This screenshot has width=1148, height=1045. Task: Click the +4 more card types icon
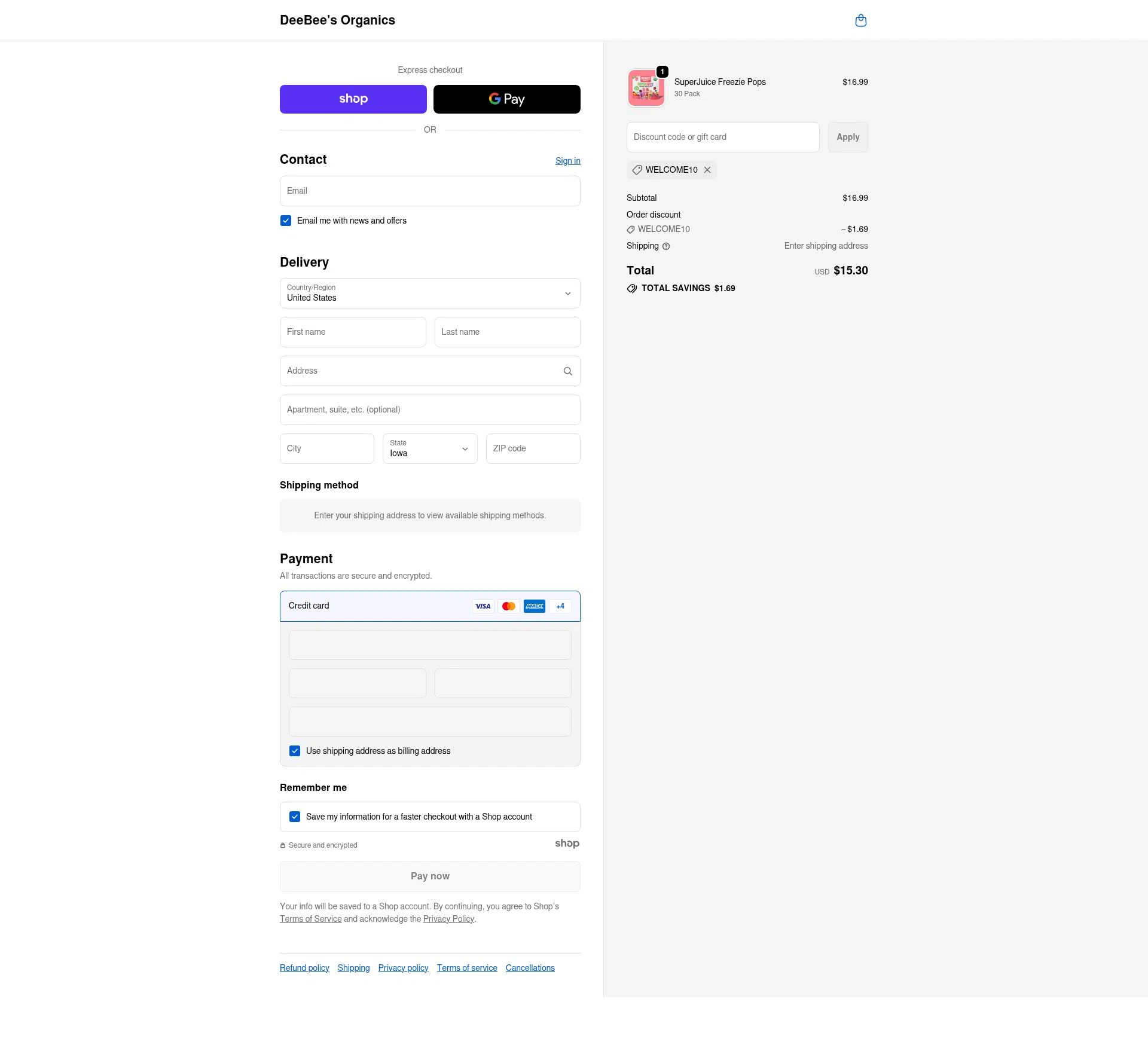click(x=560, y=606)
